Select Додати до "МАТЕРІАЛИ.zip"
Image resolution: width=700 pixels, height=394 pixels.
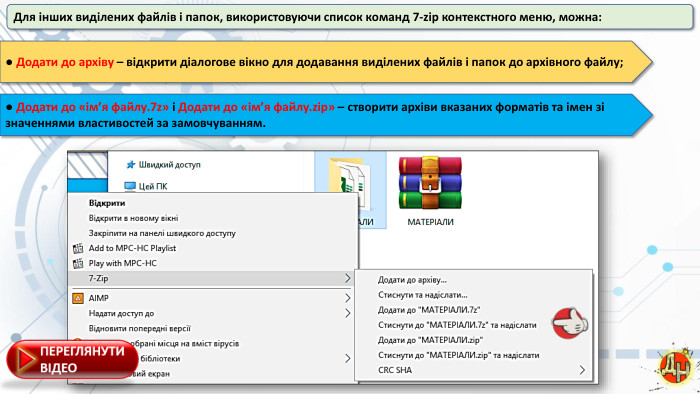[x=430, y=340]
